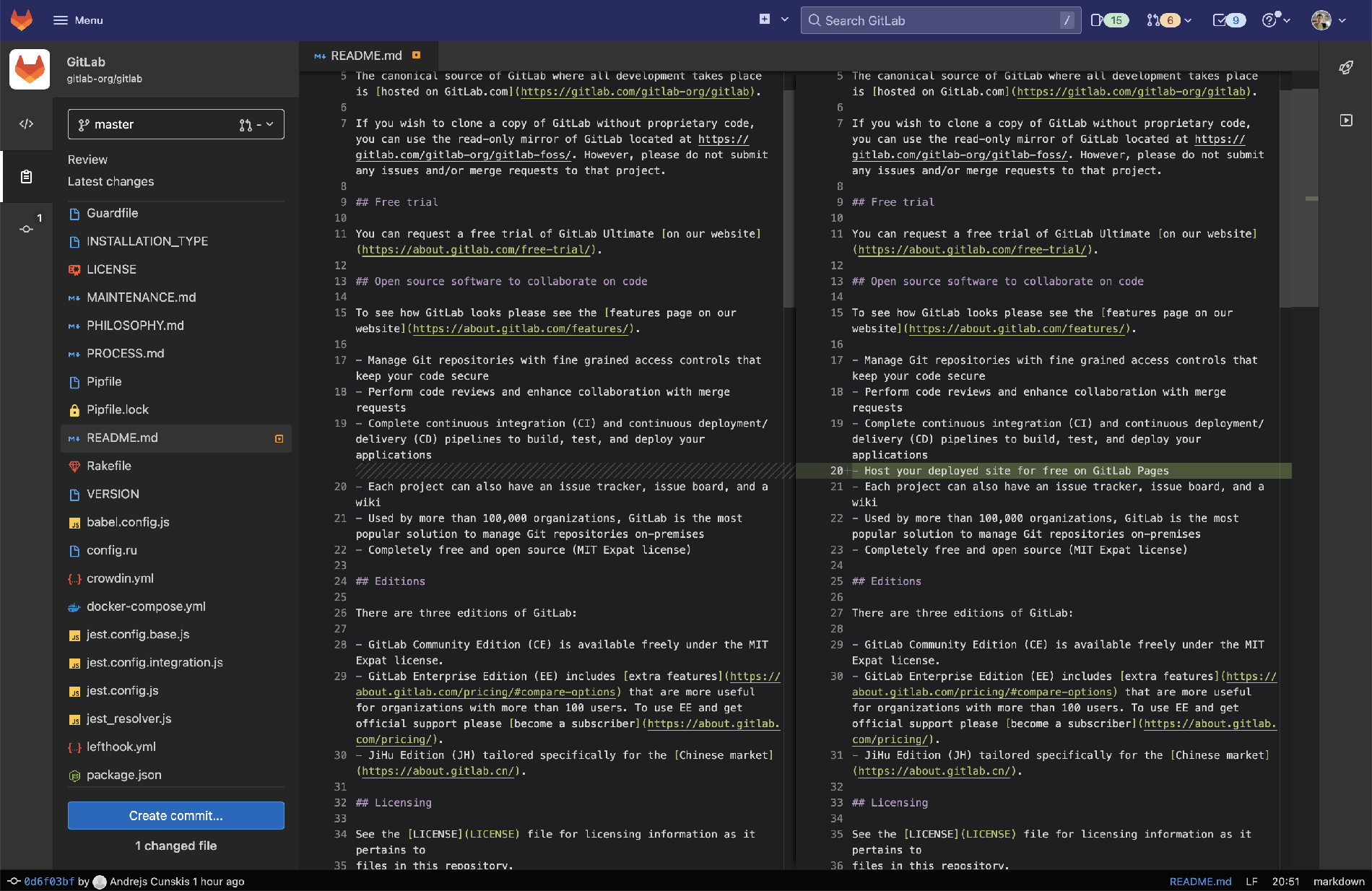Open commit 0d6f03bf link in status bar

point(49,882)
